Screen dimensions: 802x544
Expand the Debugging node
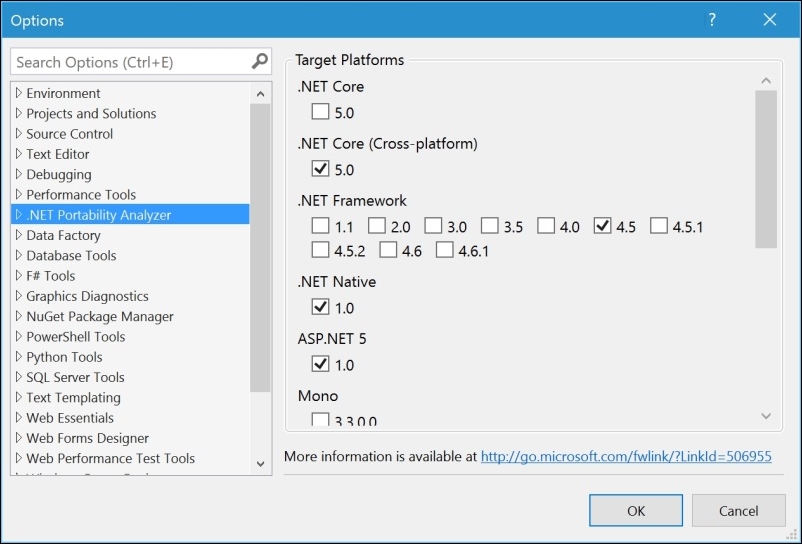click(19, 174)
